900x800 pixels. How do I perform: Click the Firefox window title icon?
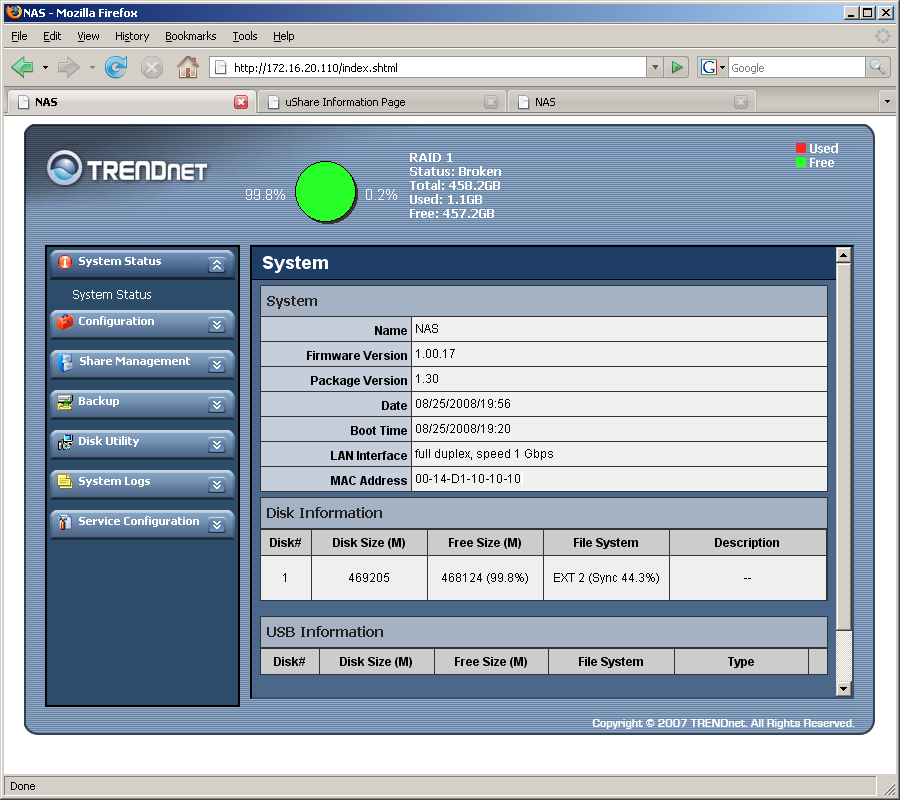pyautogui.click(x=14, y=12)
